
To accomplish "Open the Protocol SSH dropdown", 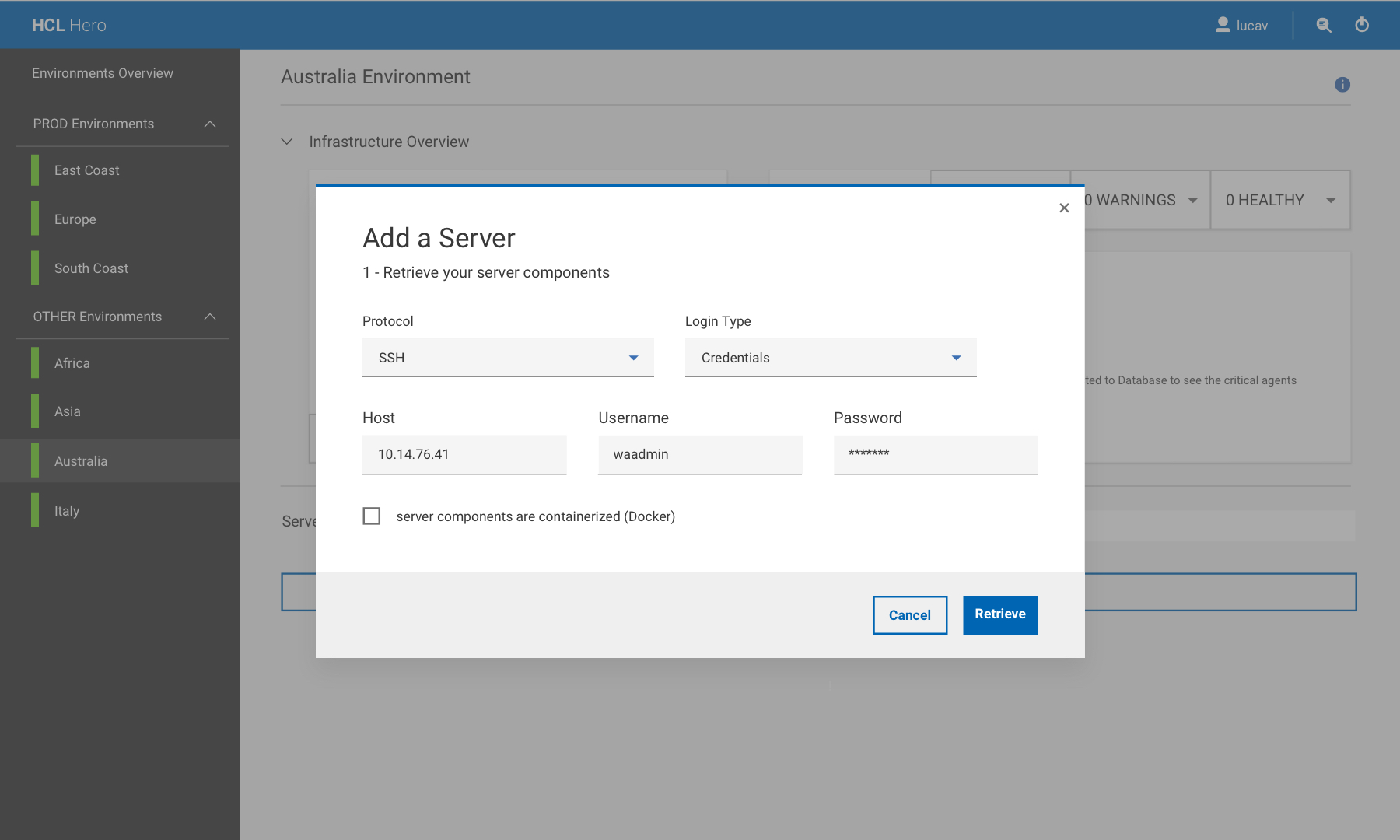I will point(508,358).
